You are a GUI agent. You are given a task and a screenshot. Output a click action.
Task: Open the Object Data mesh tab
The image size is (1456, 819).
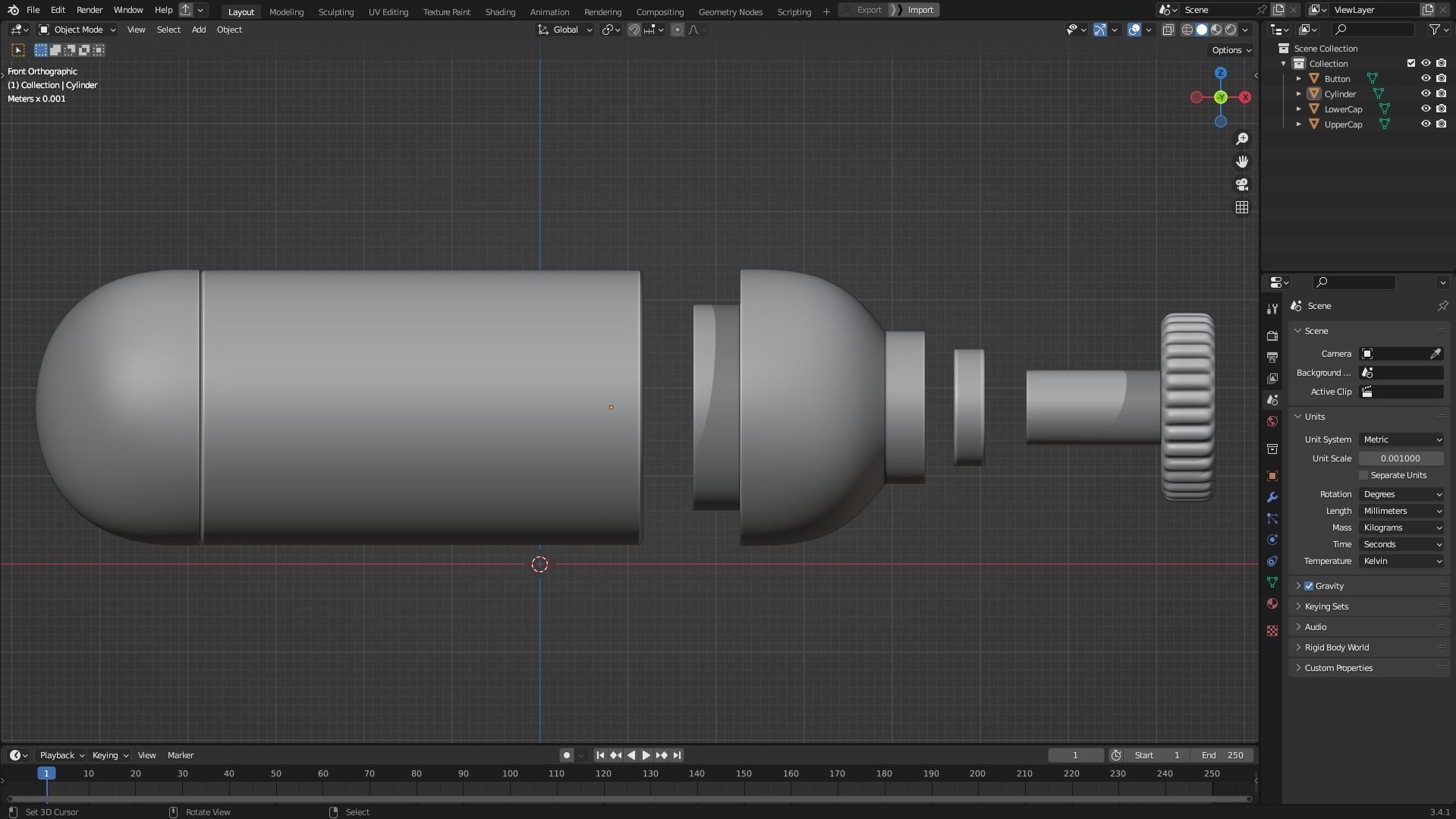click(1272, 582)
